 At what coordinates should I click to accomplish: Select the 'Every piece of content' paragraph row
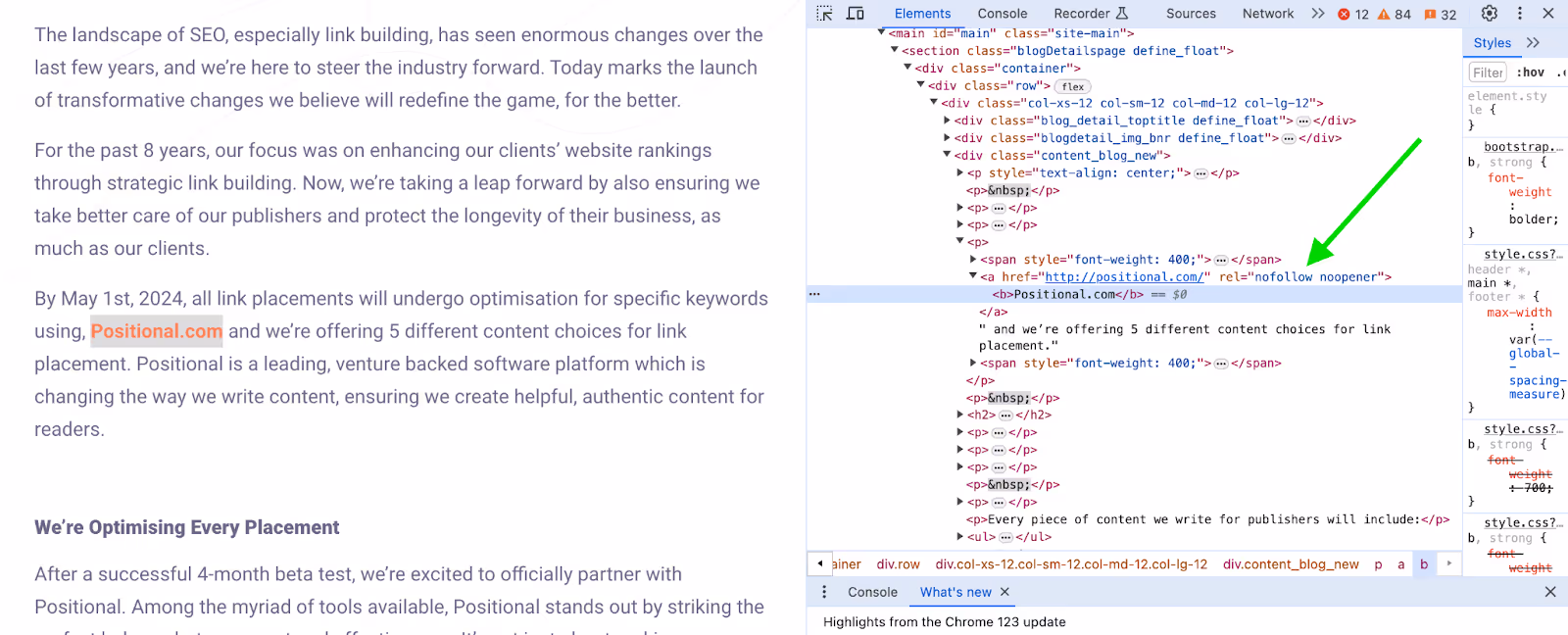click(1207, 519)
